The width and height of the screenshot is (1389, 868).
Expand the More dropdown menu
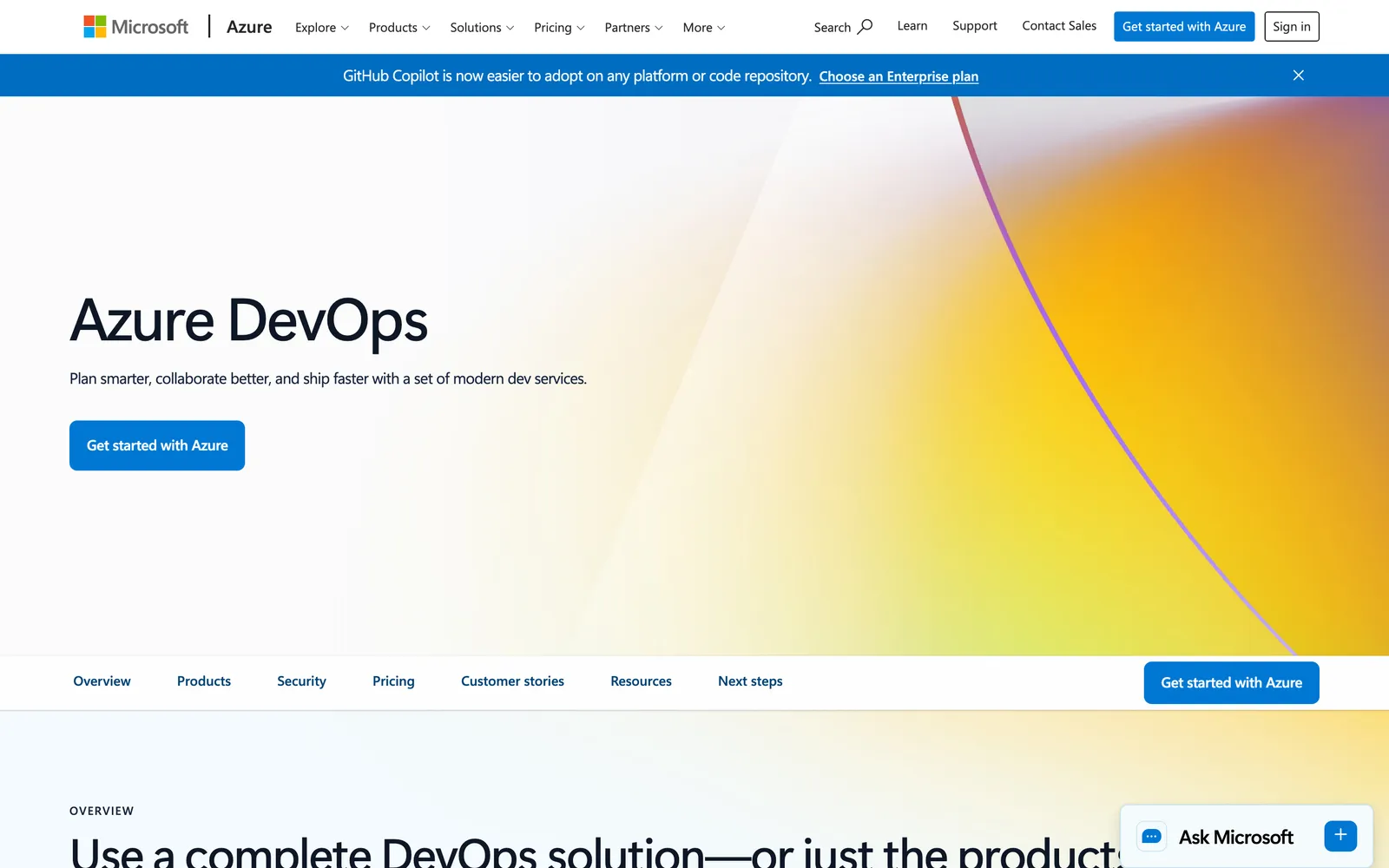click(x=704, y=28)
